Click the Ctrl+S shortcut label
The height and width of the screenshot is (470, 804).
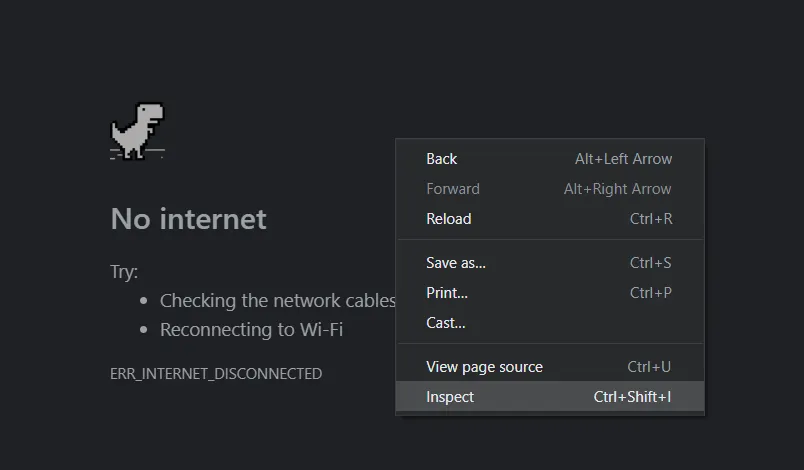pos(650,263)
